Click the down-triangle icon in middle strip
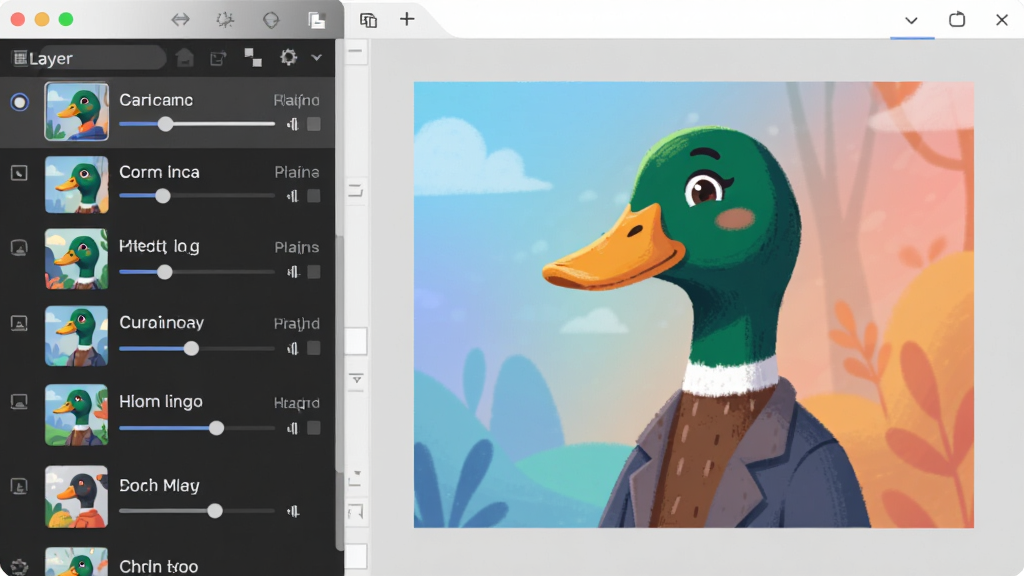The height and width of the screenshot is (576, 1024). click(357, 379)
